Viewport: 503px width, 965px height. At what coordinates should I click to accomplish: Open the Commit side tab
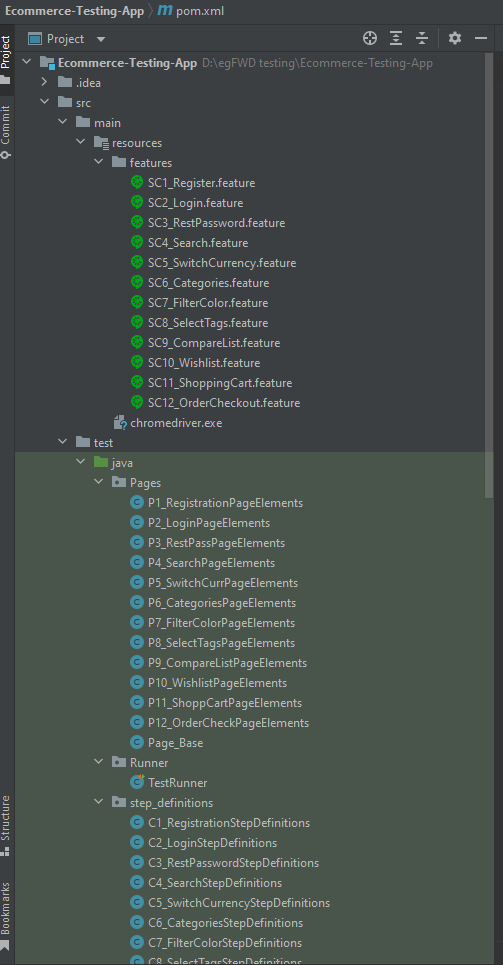(x=6, y=132)
